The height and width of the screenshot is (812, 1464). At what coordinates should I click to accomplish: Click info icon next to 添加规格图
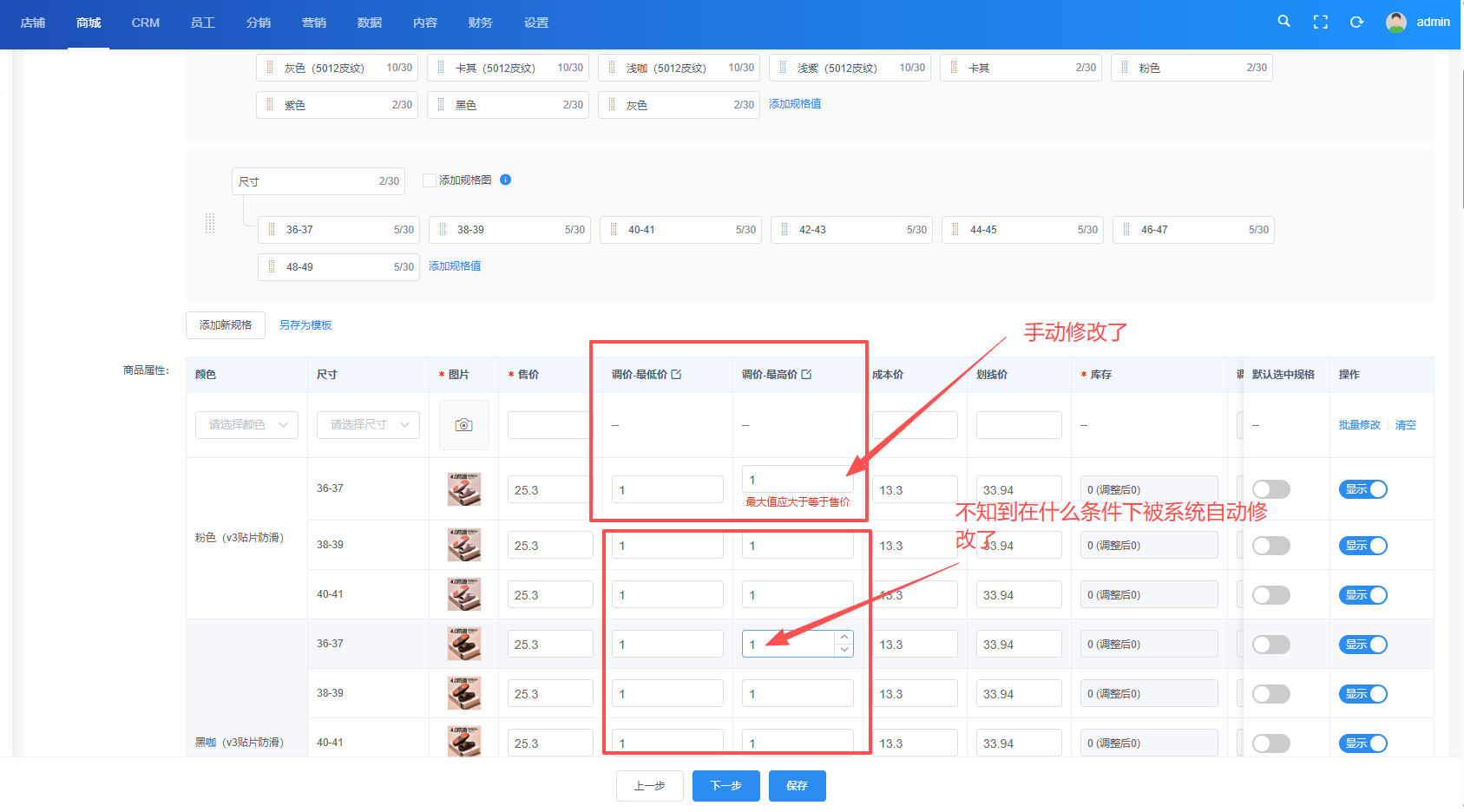(505, 180)
